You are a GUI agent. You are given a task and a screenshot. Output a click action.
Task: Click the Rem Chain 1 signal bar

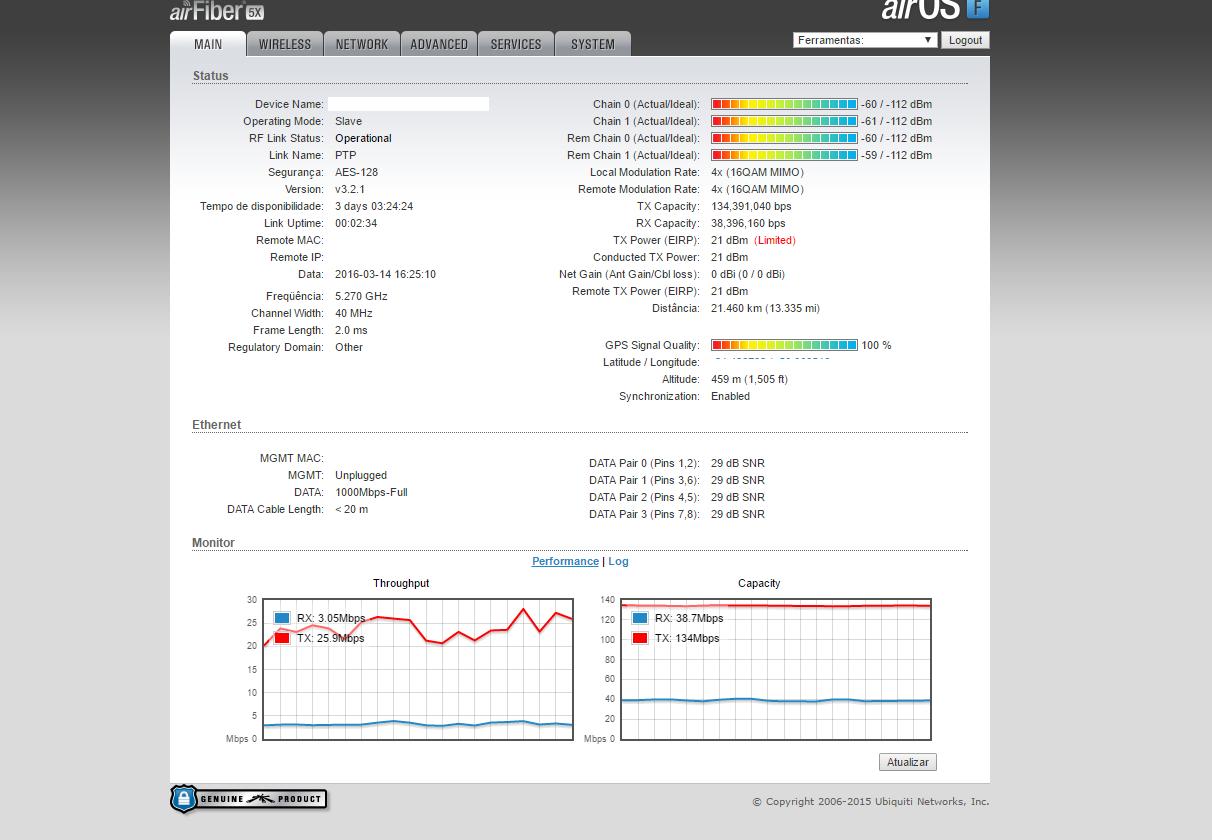click(x=784, y=155)
